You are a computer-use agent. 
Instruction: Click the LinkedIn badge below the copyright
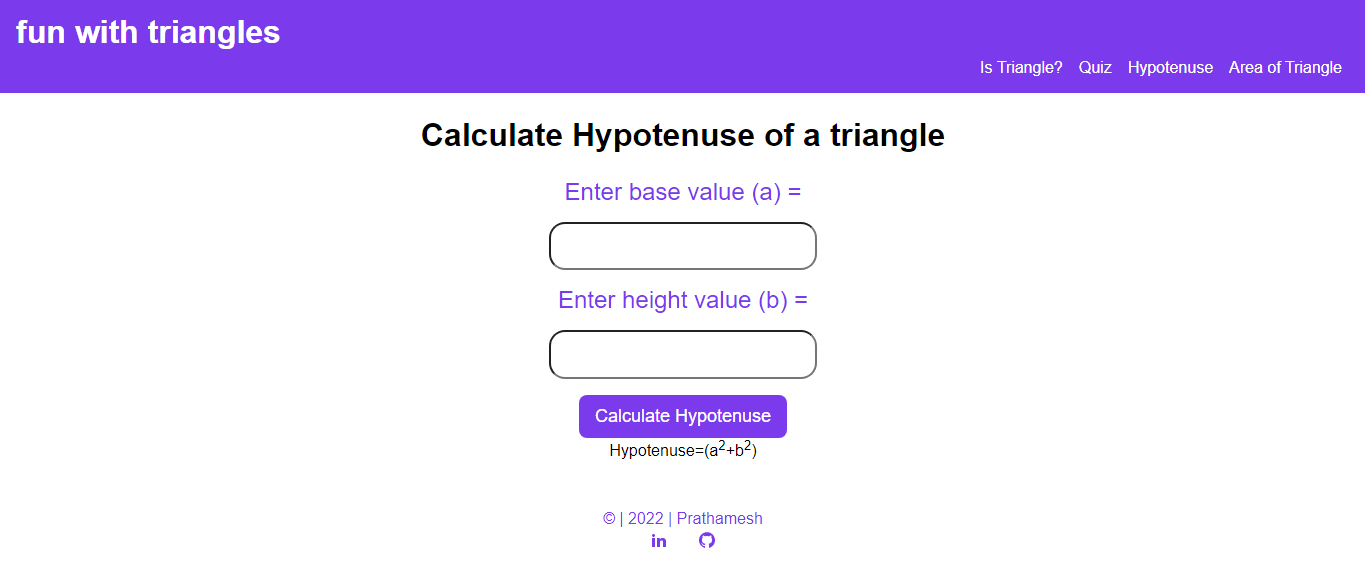[x=658, y=540]
